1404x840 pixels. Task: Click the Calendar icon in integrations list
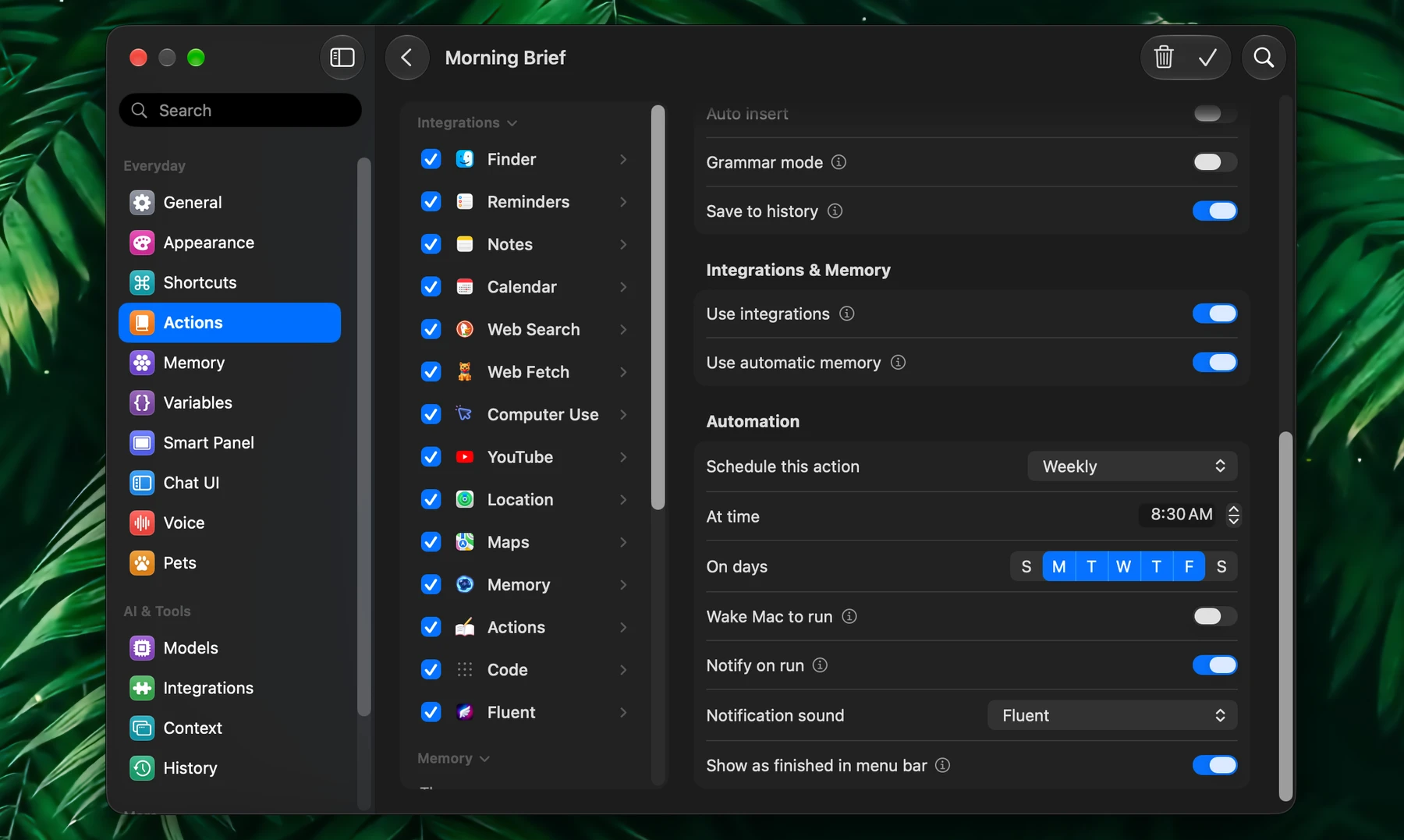[465, 287]
